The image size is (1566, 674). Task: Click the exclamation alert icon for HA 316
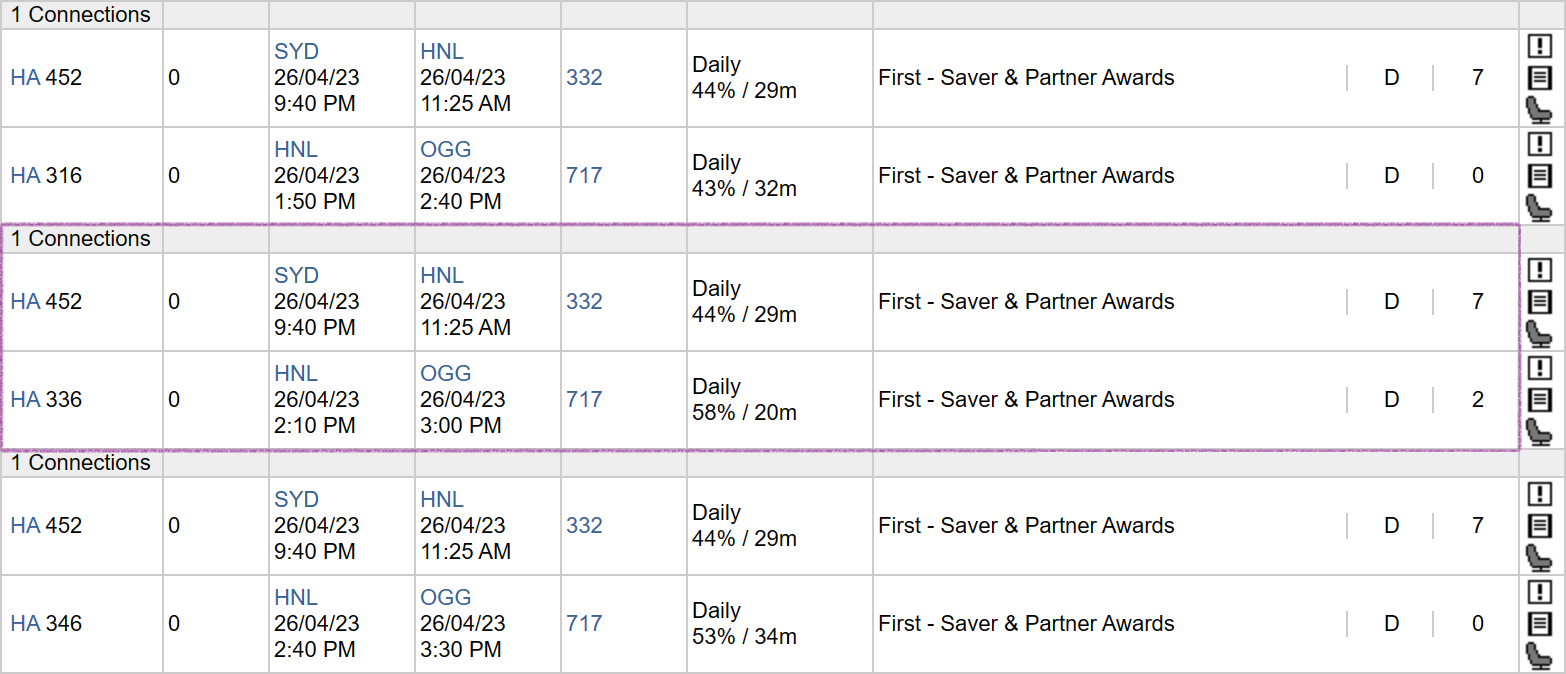[1540, 144]
